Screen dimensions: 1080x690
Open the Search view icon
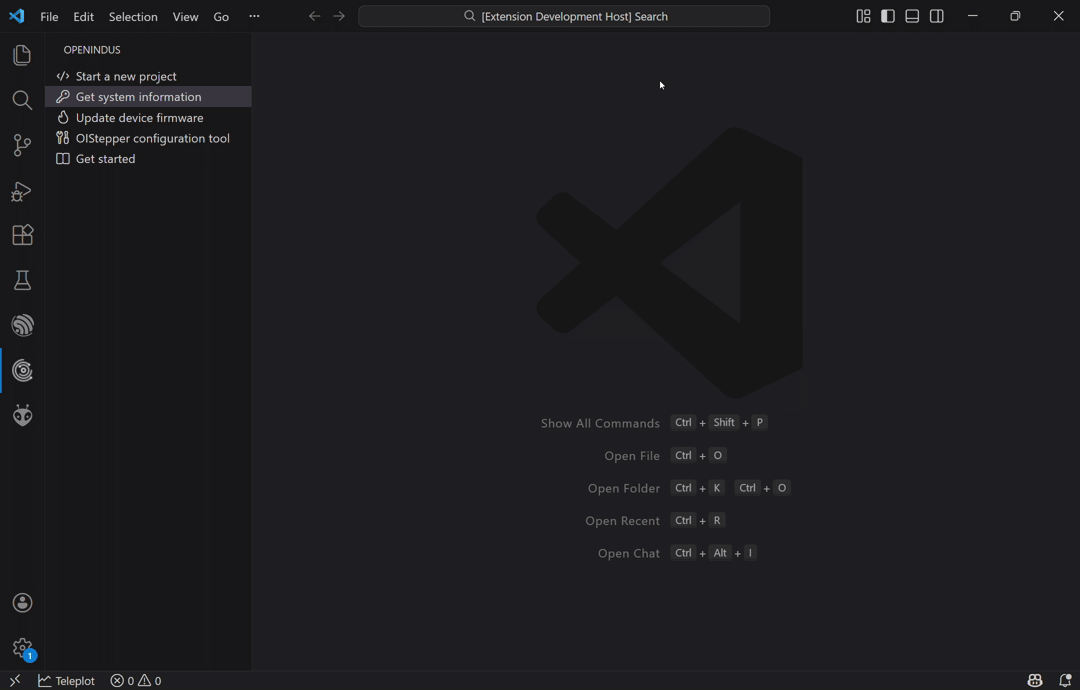coord(22,100)
